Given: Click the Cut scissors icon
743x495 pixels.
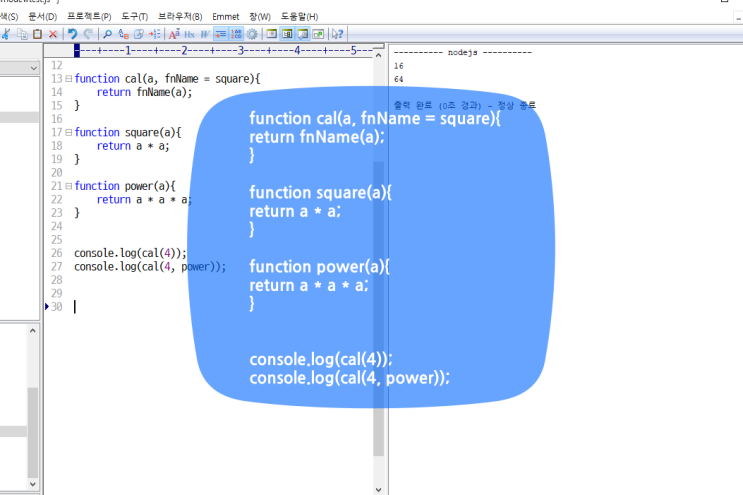Looking at the screenshot, I should point(6,34).
